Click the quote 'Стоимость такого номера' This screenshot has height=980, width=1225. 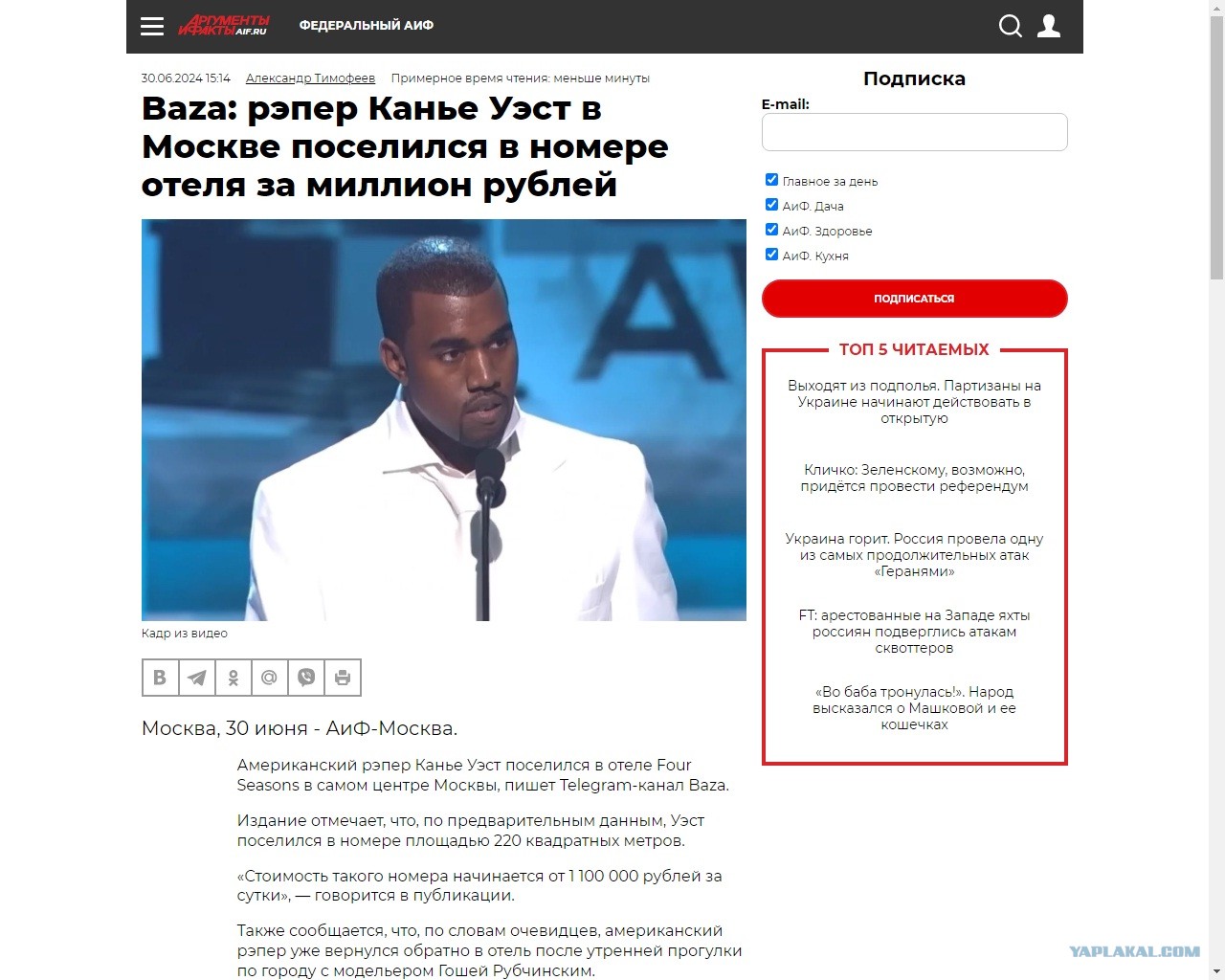(479, 886)
